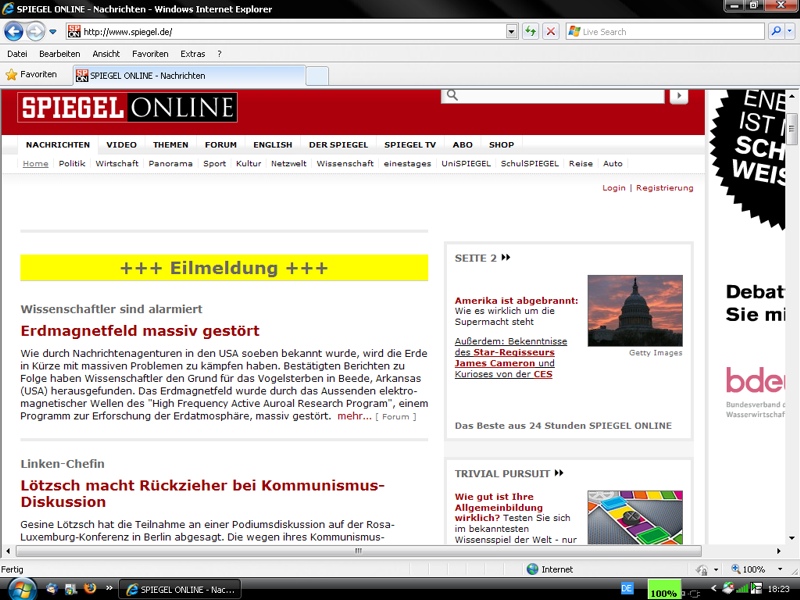Expand the address bar URL history dropdown
The width and height of the screenshot is (800, 600).
[512, 32]
